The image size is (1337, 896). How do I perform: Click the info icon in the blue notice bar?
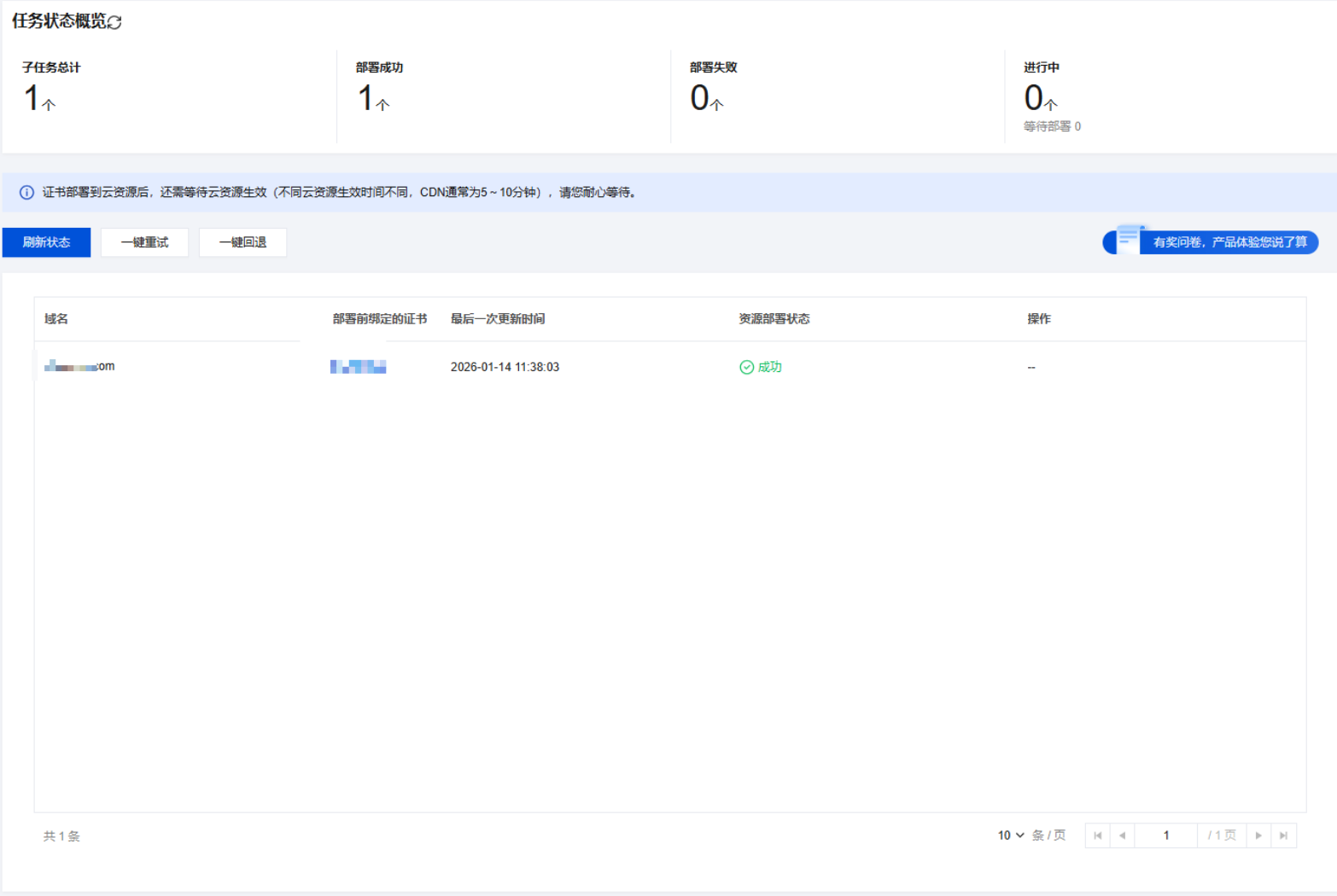(26, 193)
